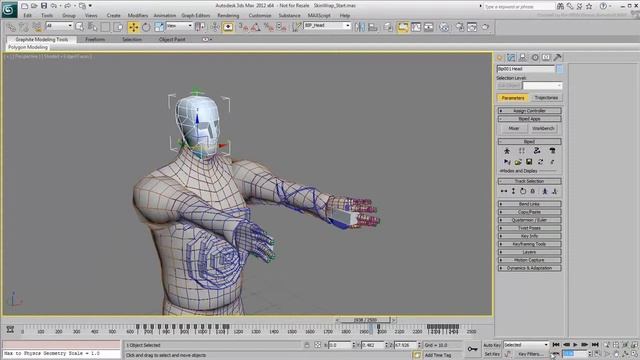The image size is (640, 360).
Task: Open the Edit menu
Action: pyautogui.click(x=27, y=16)
